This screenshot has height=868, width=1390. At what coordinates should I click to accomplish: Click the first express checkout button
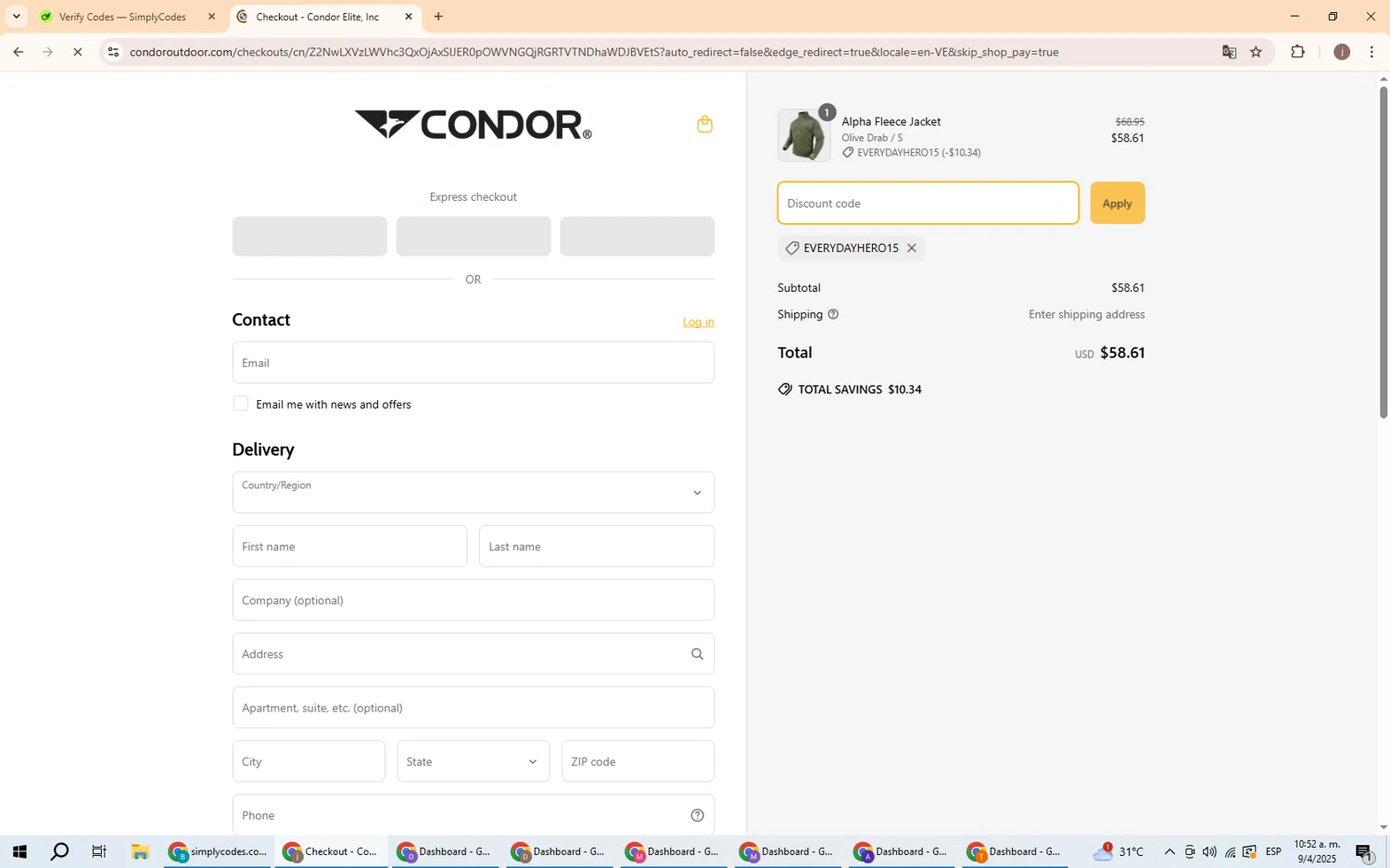pos(310,236)
